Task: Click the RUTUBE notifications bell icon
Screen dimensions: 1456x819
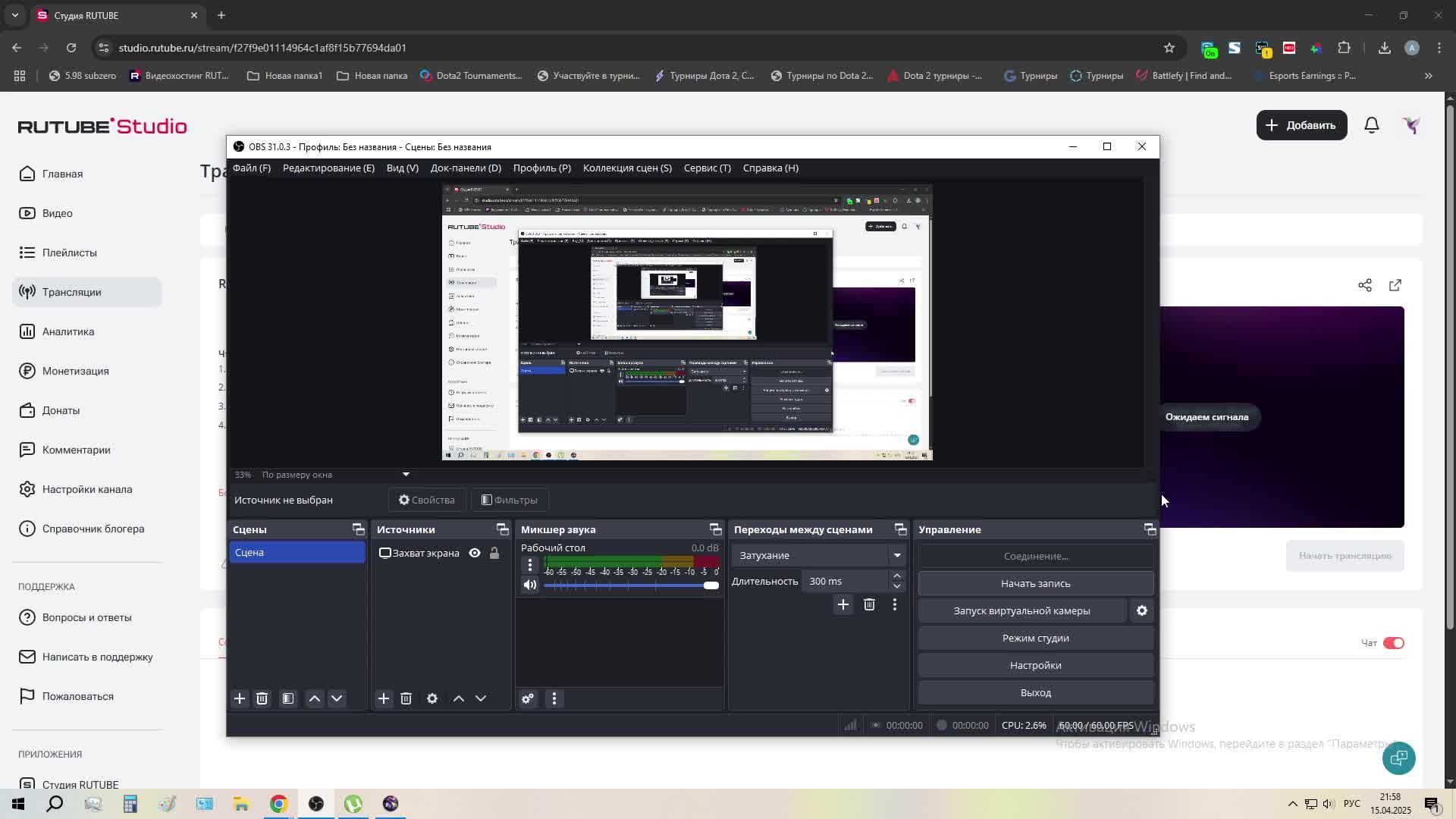Action: [1371, 125]
